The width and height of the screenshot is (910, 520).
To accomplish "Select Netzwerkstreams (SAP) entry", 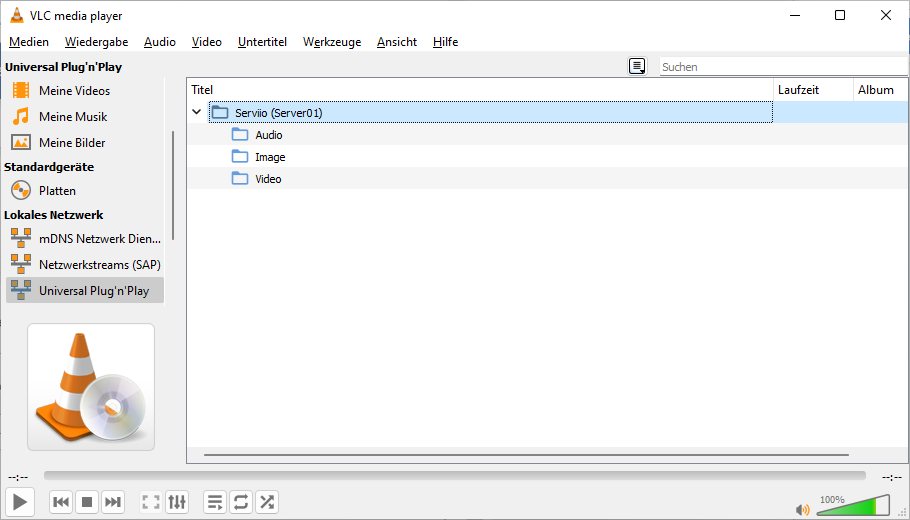I will point(85,265).
